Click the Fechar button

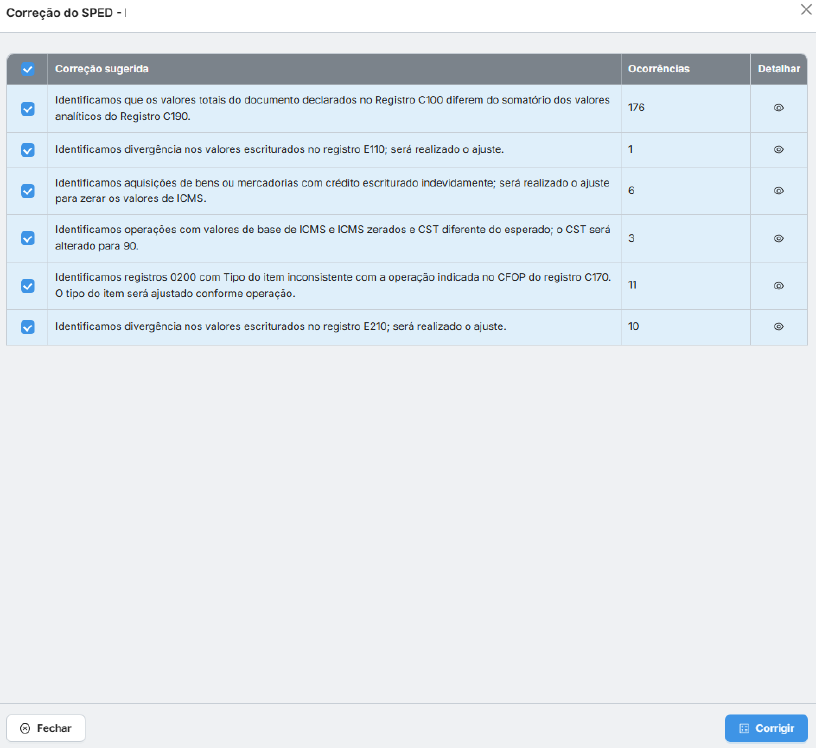[x=46, y=728]
